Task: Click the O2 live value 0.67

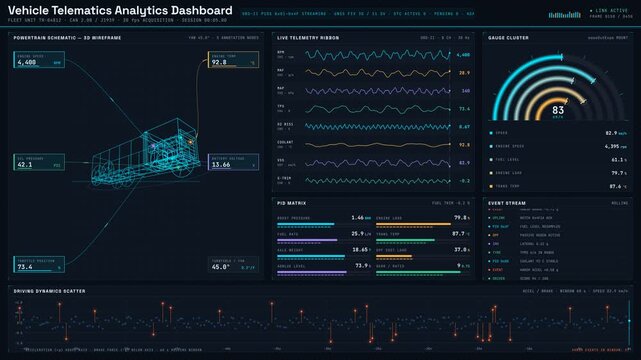Action: [x=464, y=127]
